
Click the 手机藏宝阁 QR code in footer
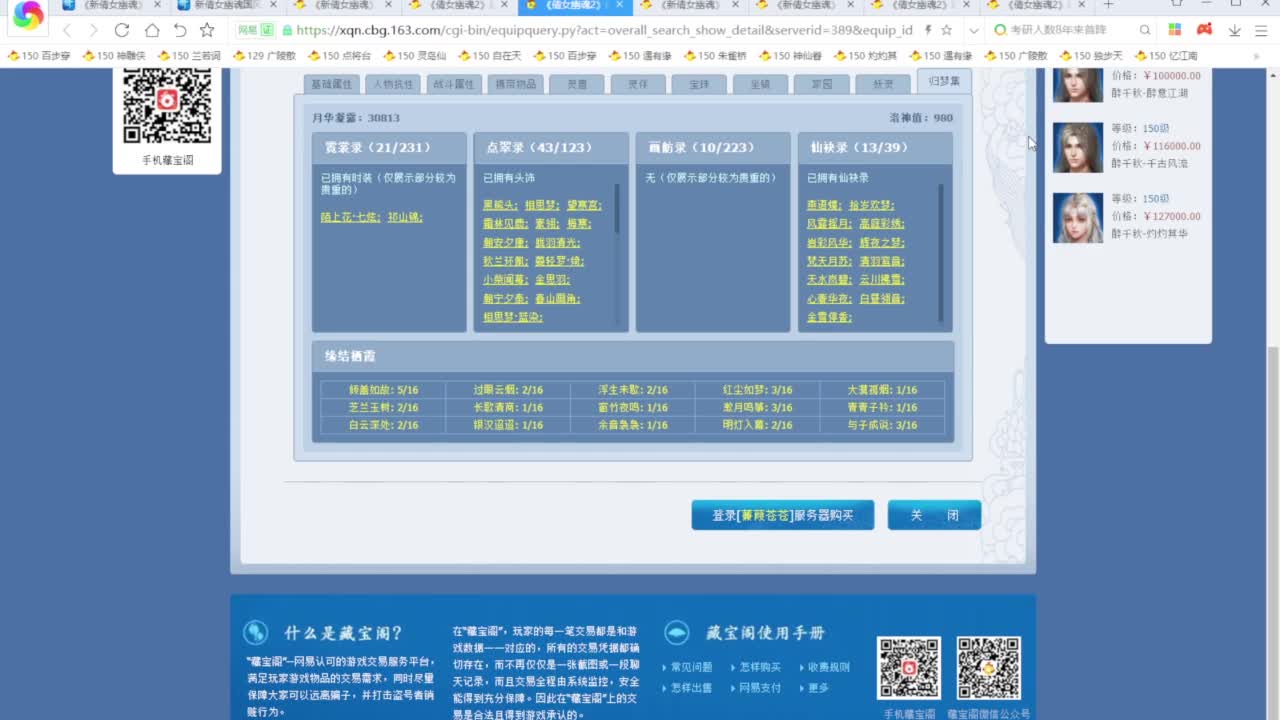(908, 668)
